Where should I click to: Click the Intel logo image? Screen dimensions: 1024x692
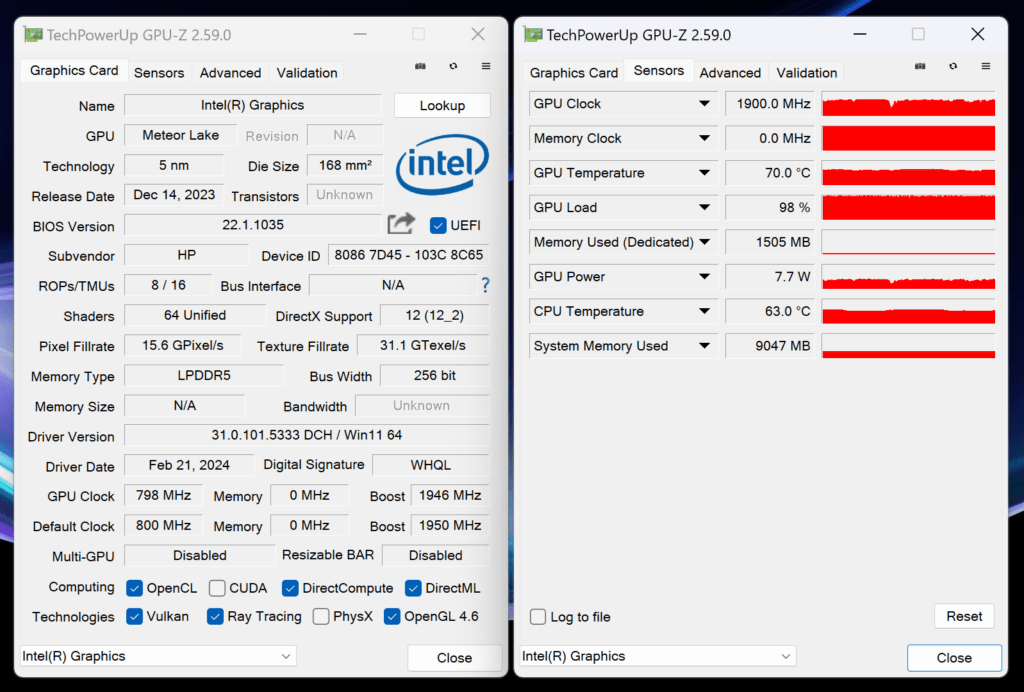point(442,163)
